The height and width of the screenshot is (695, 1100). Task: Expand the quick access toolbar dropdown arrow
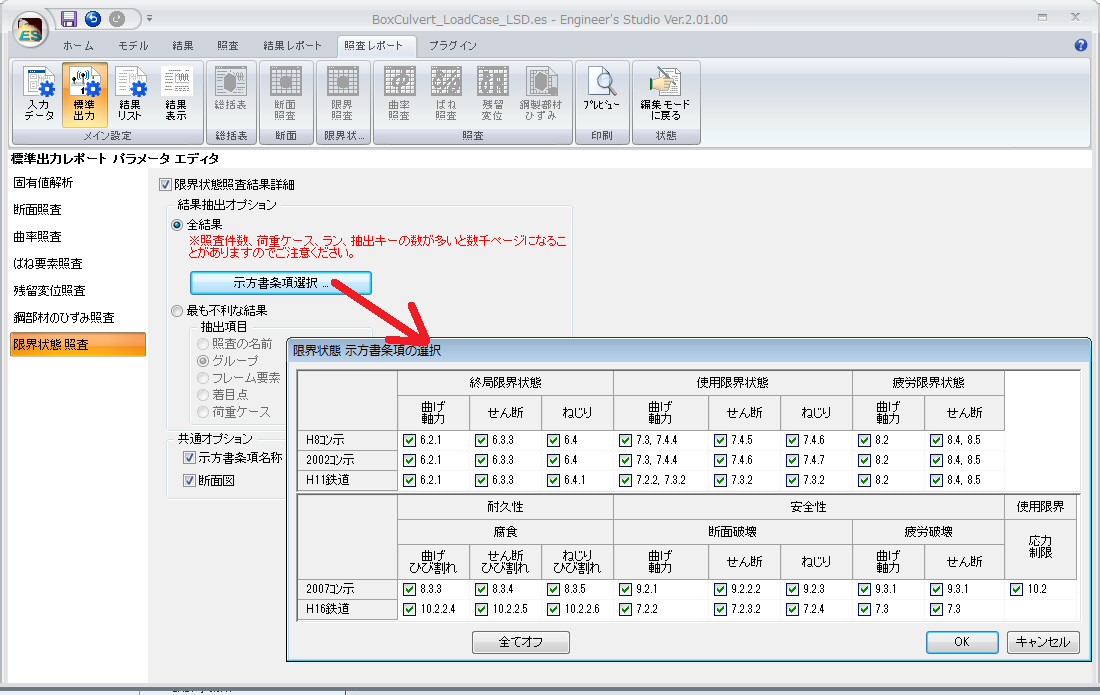(x=149, y=19)
